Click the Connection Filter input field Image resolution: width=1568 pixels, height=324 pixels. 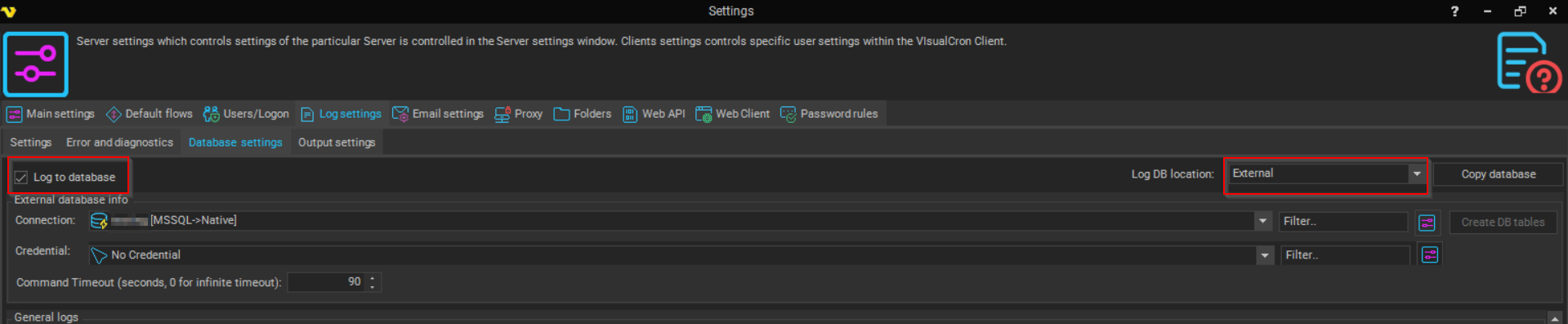click(1343, 222)
